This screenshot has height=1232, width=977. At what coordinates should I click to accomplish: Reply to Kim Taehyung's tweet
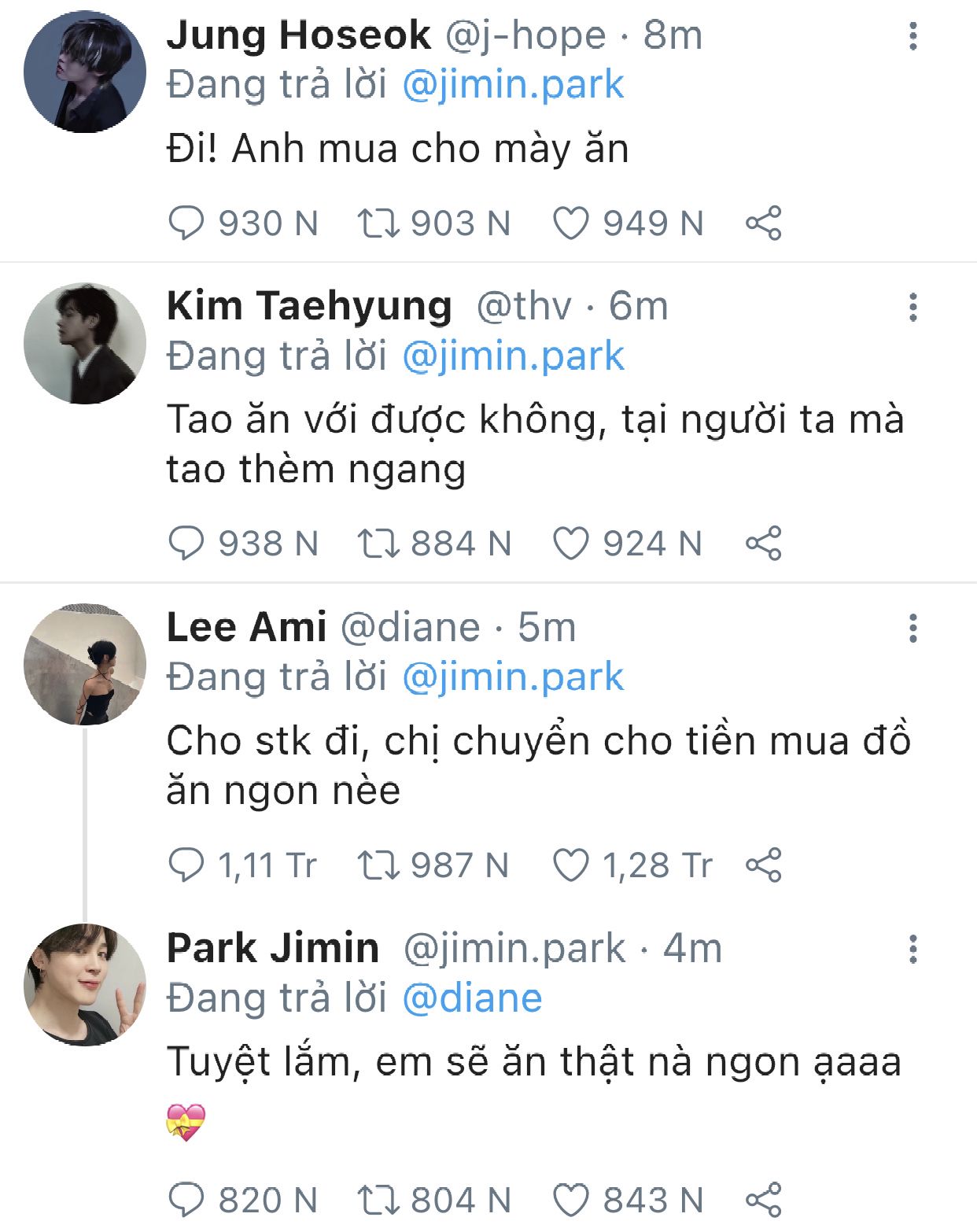click(186, 544)
